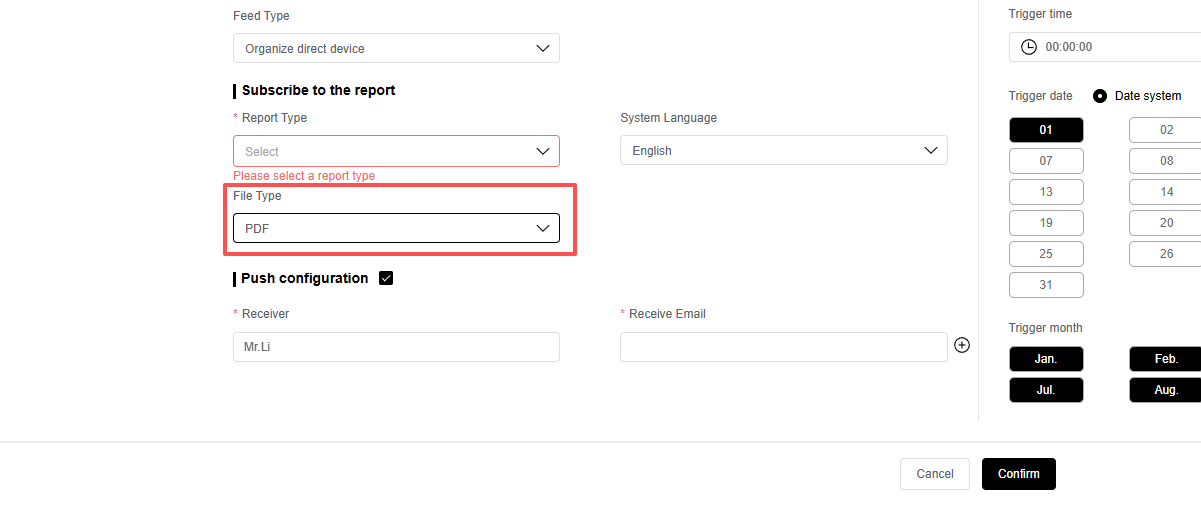Deselect Jan. trigger month

(x=1046, y=359)
